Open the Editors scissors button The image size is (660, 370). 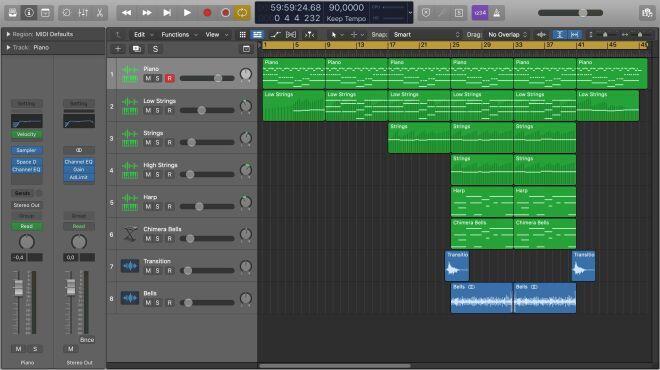(x=100, y=13)
